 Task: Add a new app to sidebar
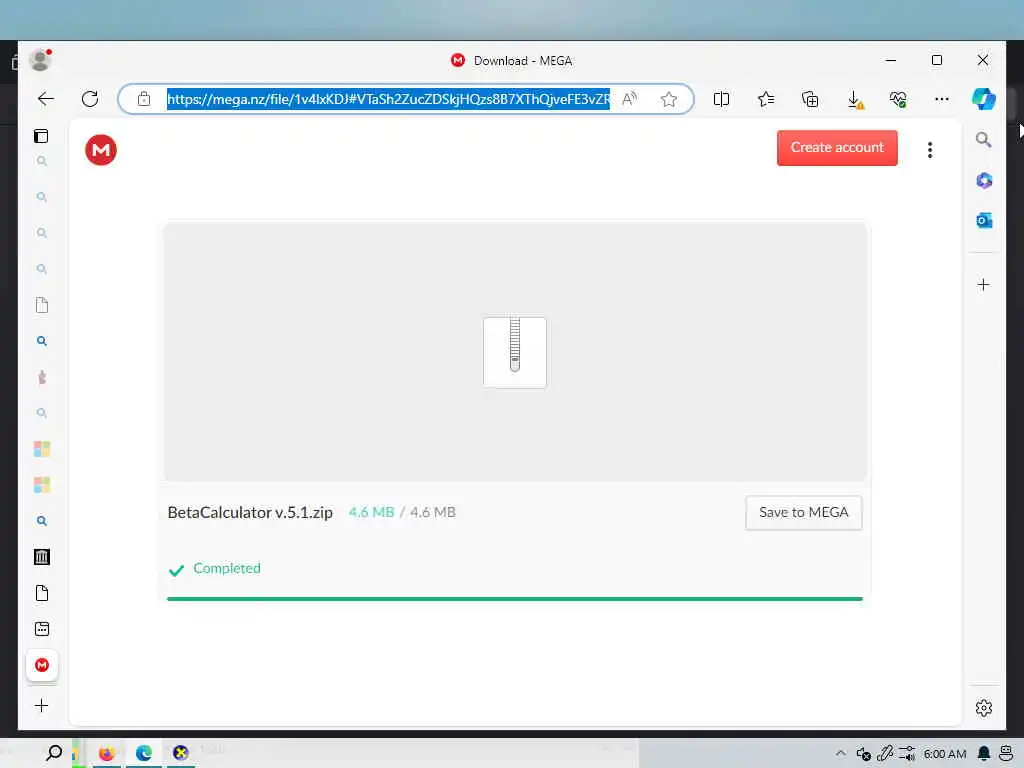tap(984, 285)
